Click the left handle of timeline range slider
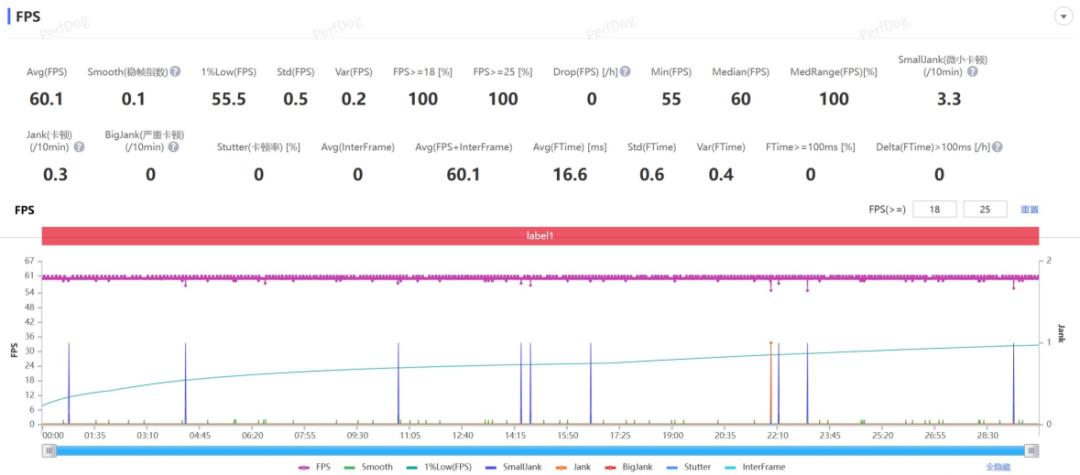Viewport: 1080px width, 475px height. pyautogui.click(x=49, y=451)
